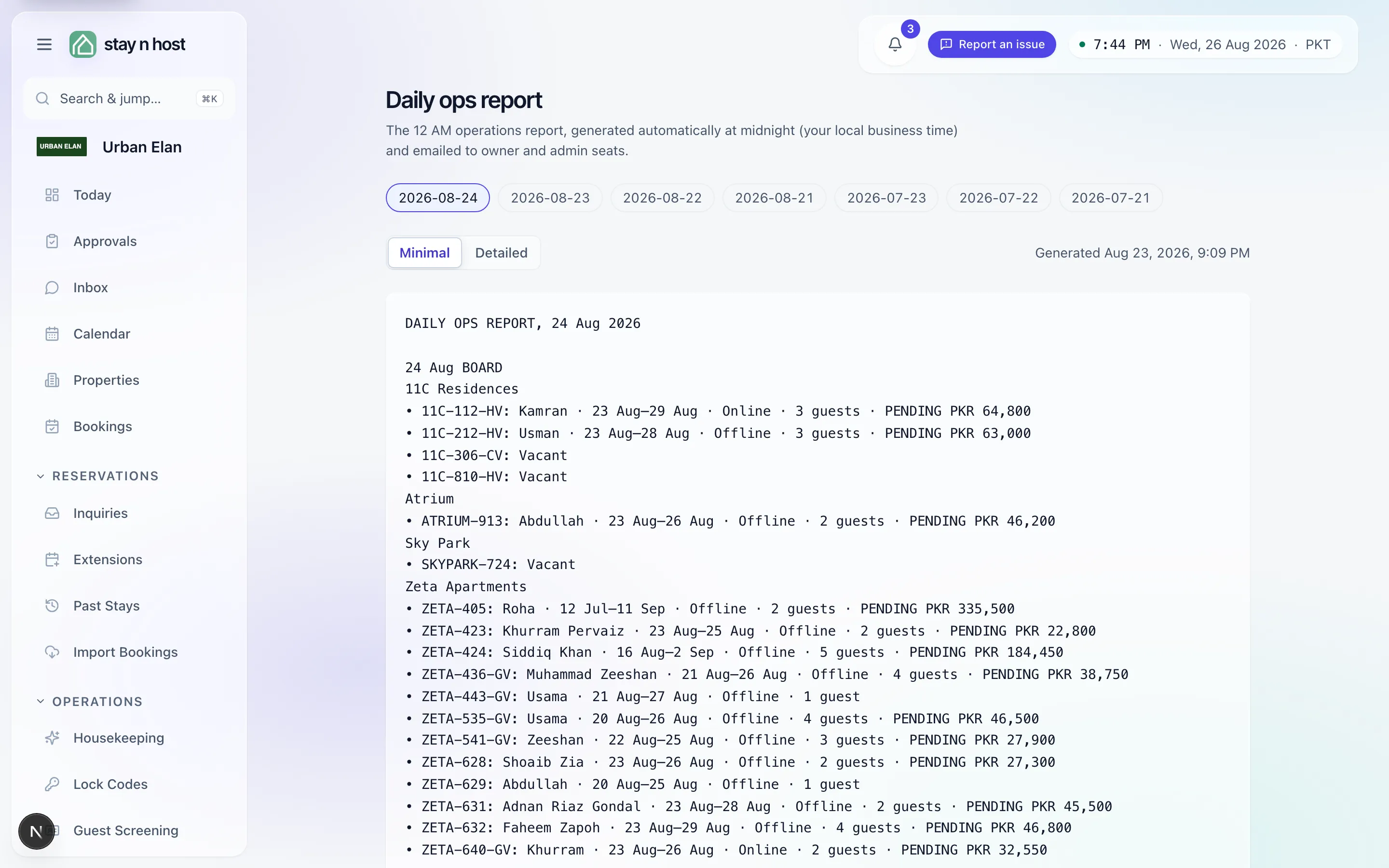Click the 11C-112-HV Kamran row
The height and width of the screenshot is (868, 1389).
point(718,411)
